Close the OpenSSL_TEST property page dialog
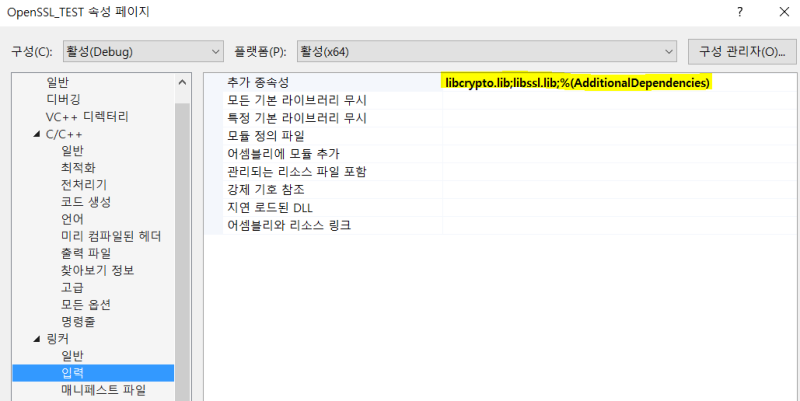This screenshot has width=800, height=401. click(x=784, y=12)
